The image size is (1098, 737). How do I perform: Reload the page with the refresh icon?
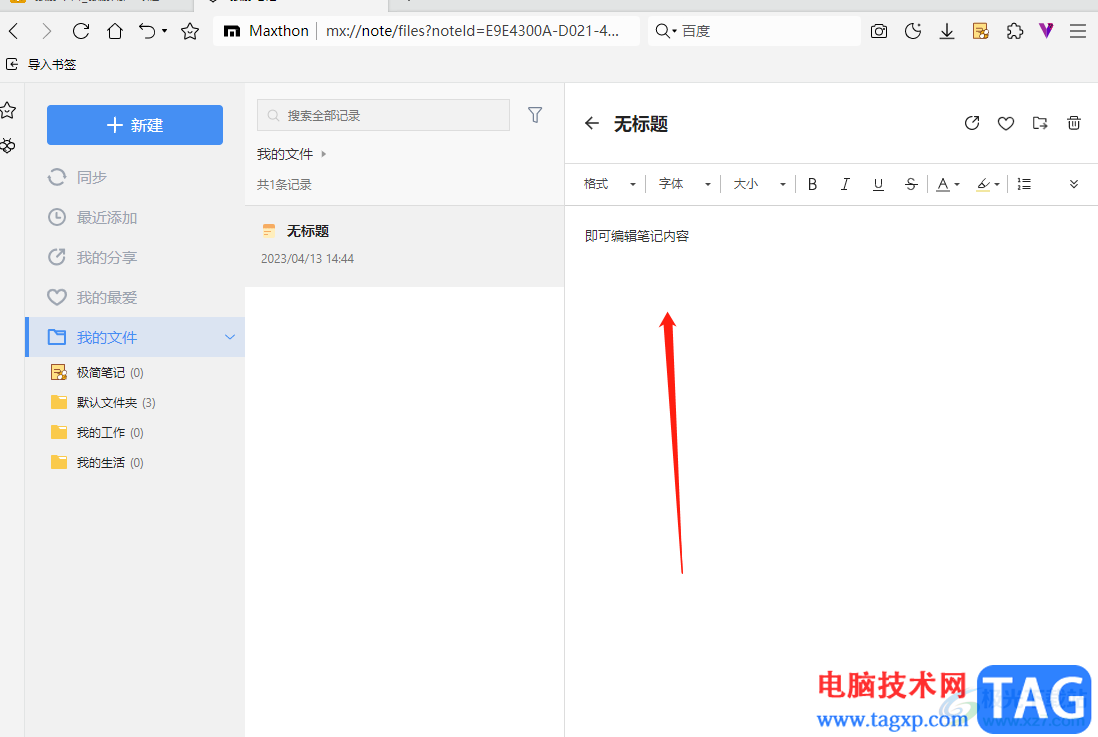pos(81,31)
